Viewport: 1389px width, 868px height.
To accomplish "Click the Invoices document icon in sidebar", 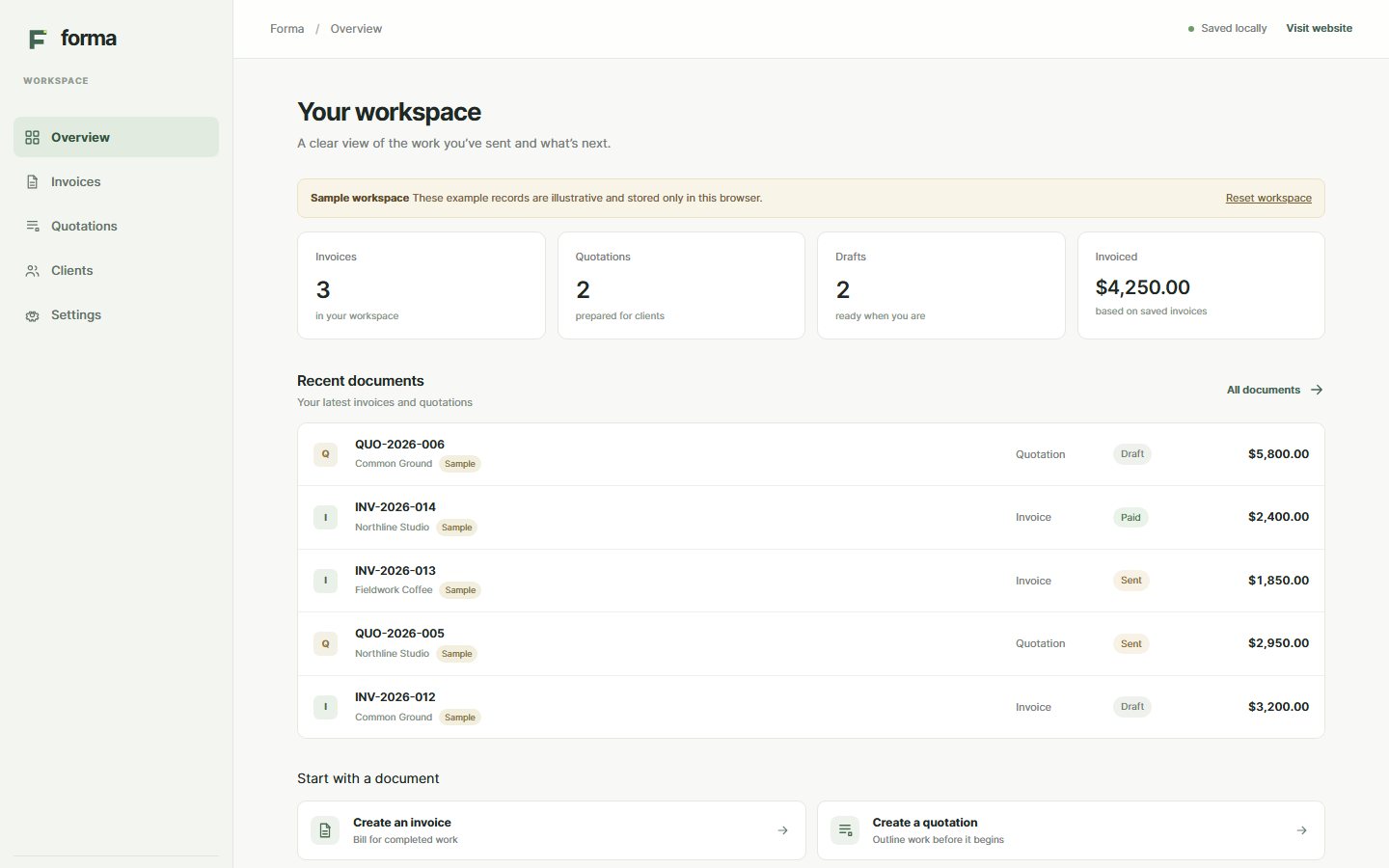I will [32, 182].
